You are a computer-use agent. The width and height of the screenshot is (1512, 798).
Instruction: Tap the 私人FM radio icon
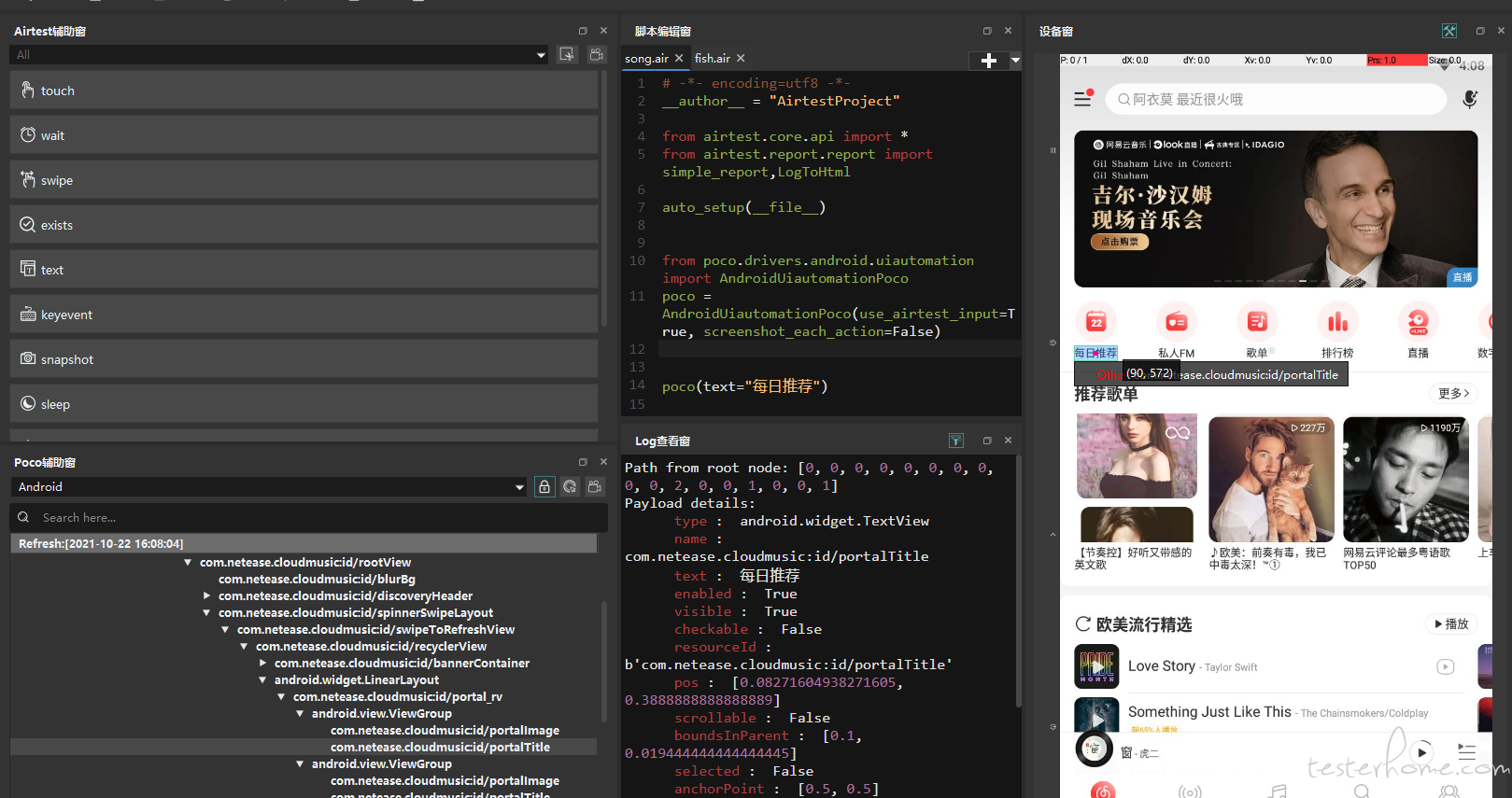(x=1177, y=322)
